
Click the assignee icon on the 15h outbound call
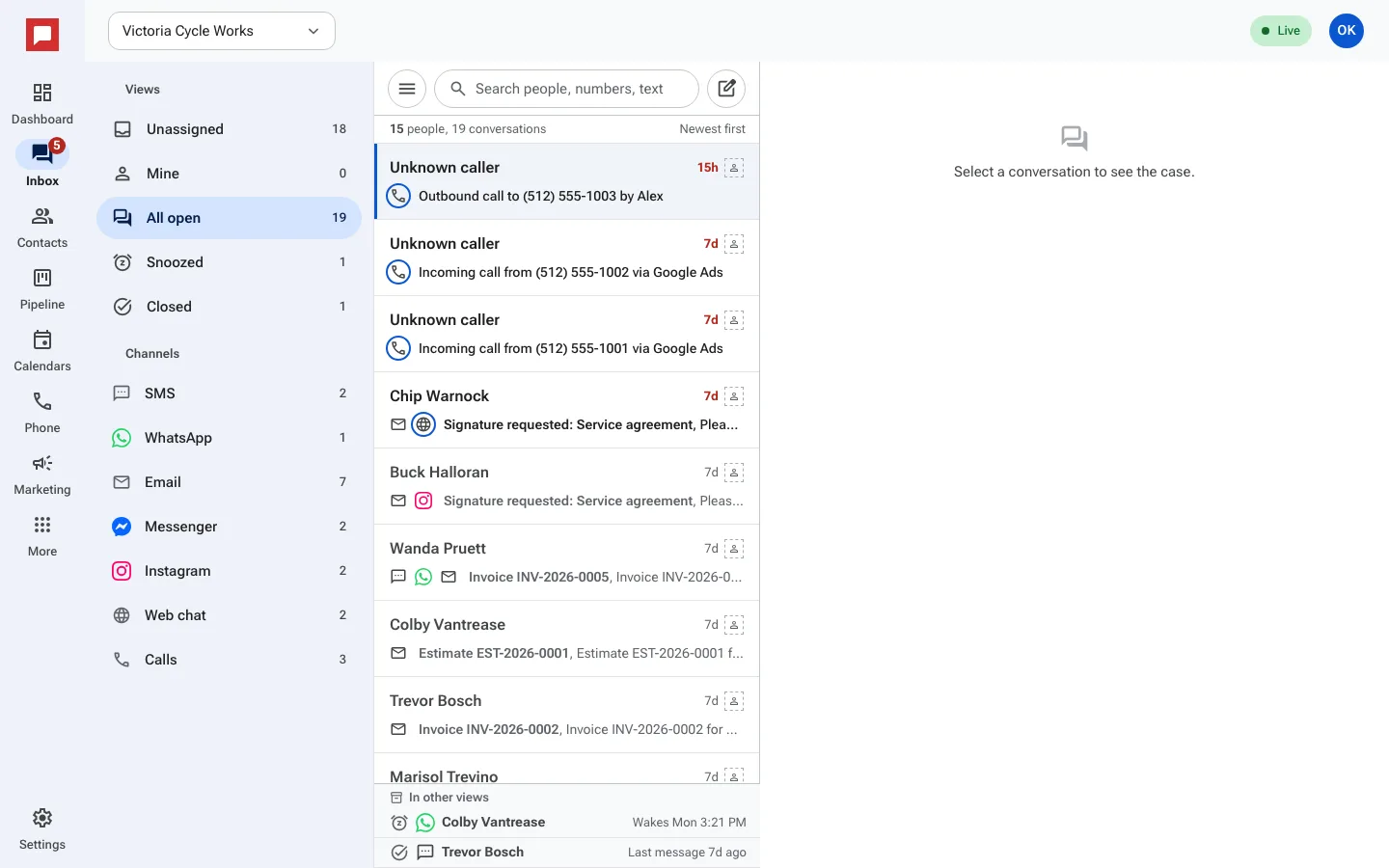point(734,168)
